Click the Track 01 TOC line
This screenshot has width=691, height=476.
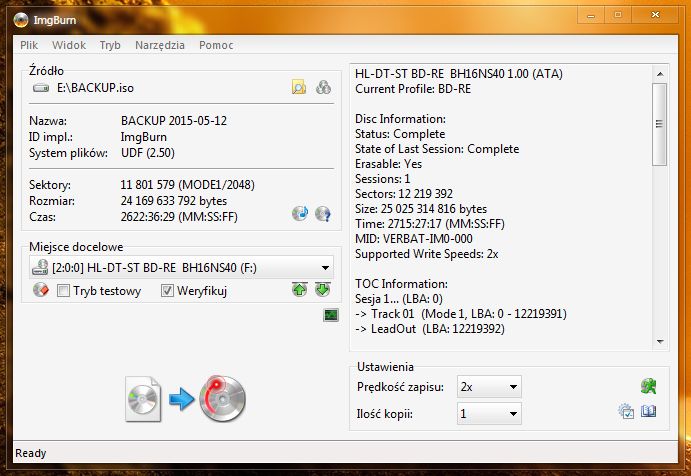[x=461, y=313]
